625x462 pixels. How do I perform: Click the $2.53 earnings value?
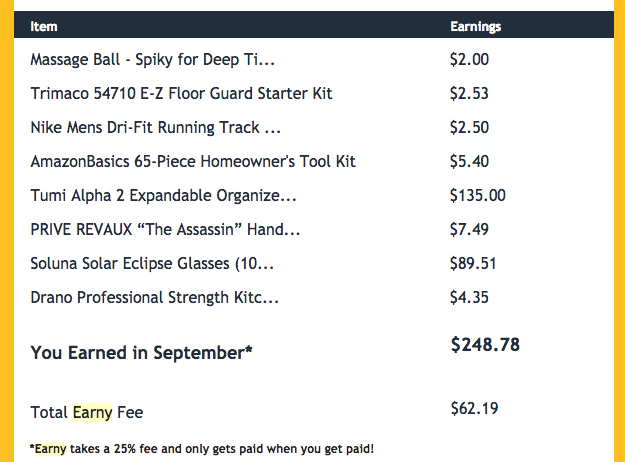tap(469, 93)
